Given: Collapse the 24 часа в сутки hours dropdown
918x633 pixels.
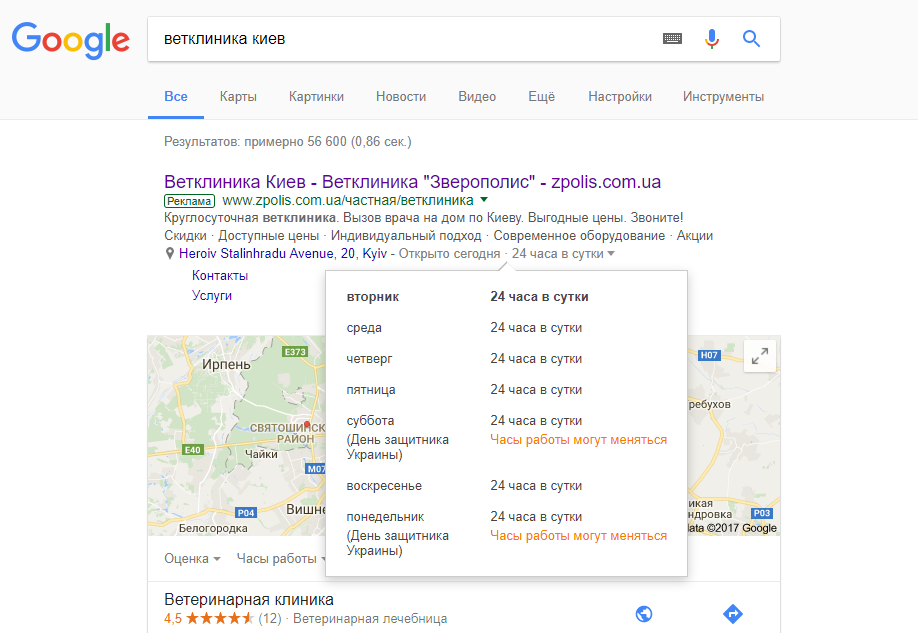Looking at the screenshot, I should [x=610, y=254].
